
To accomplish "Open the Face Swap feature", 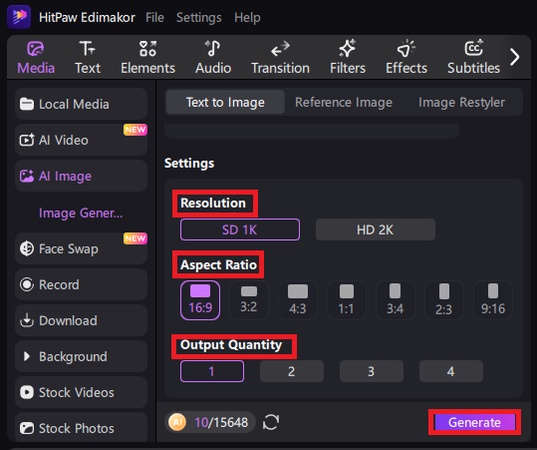I will point(81,249).
